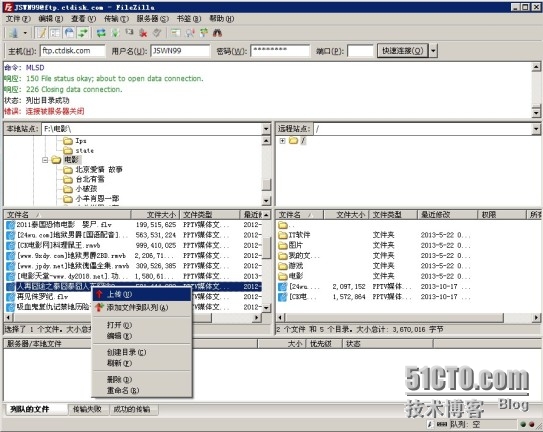Click add-to-queue icon in context menu

tap(99, 307)
